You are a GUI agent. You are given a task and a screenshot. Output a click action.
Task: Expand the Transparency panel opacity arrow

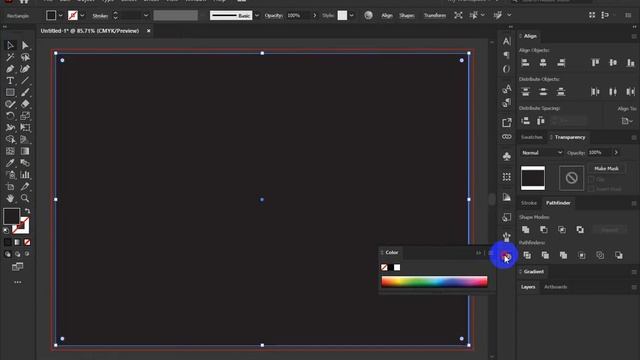click(x=616, y=153)
